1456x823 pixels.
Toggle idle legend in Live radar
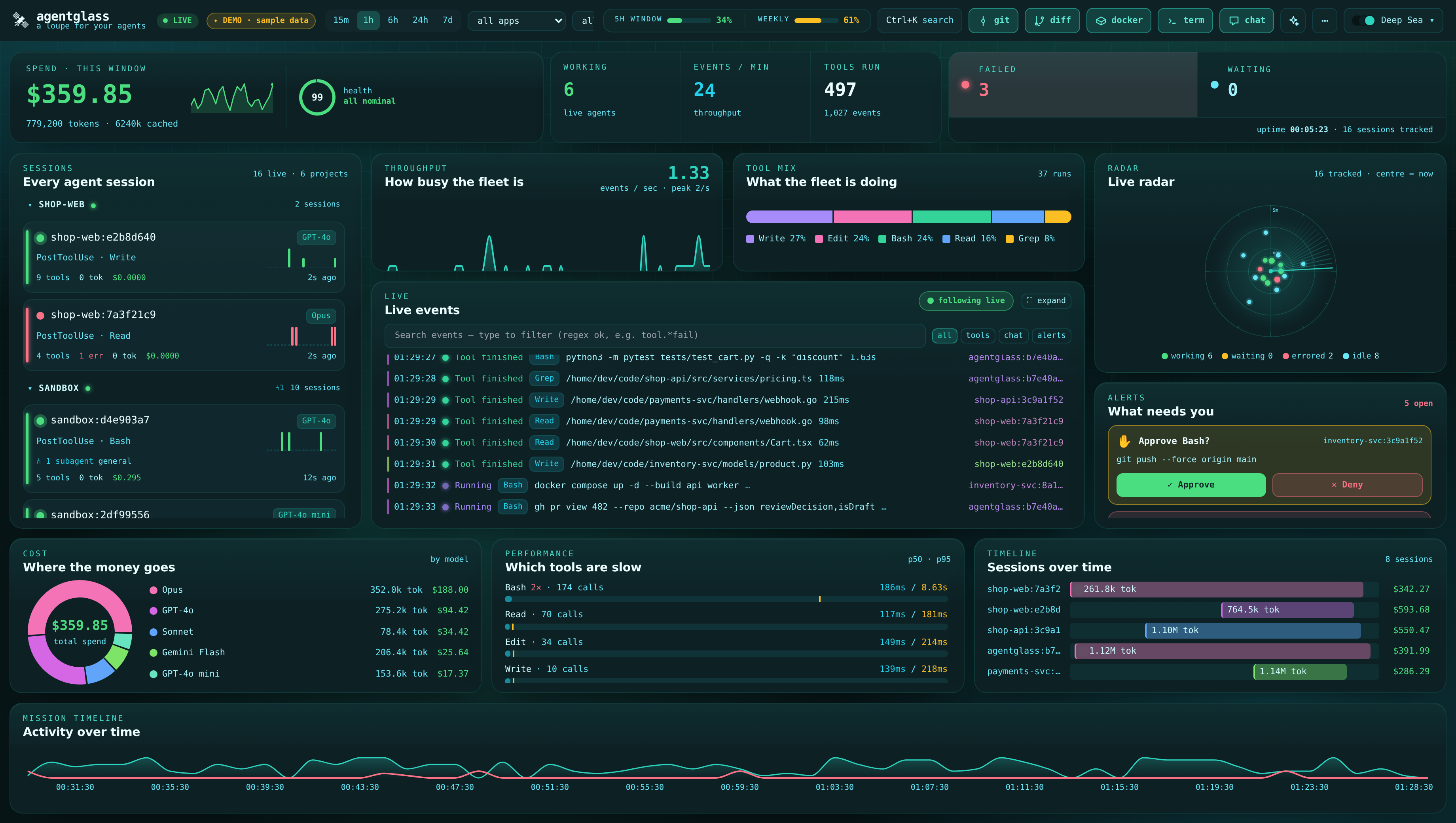tap(1361, 356)
